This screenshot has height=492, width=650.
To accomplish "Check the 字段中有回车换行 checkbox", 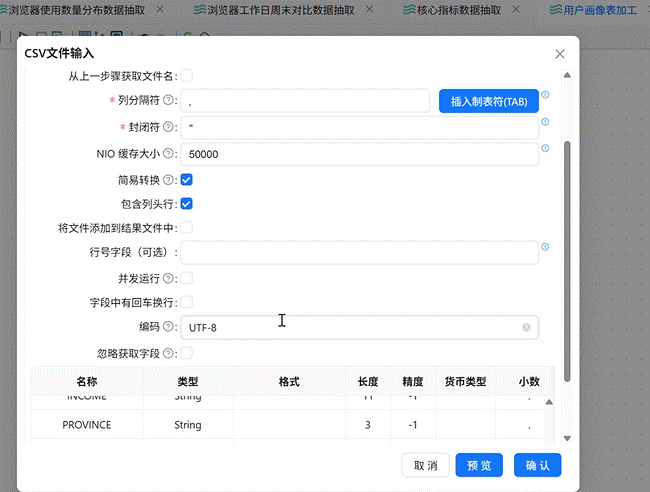I will 187,302.
